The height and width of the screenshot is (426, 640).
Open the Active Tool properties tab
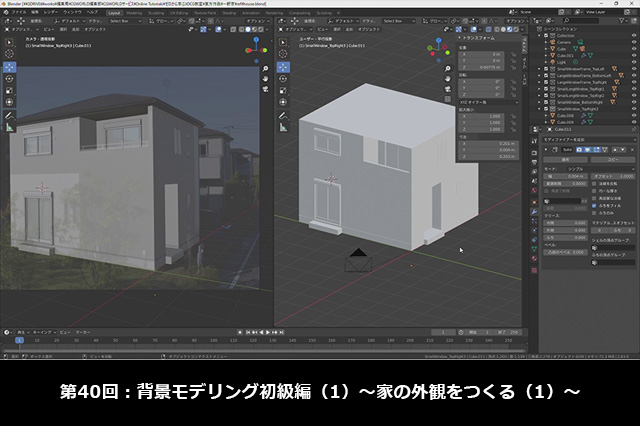coord(534,141)
